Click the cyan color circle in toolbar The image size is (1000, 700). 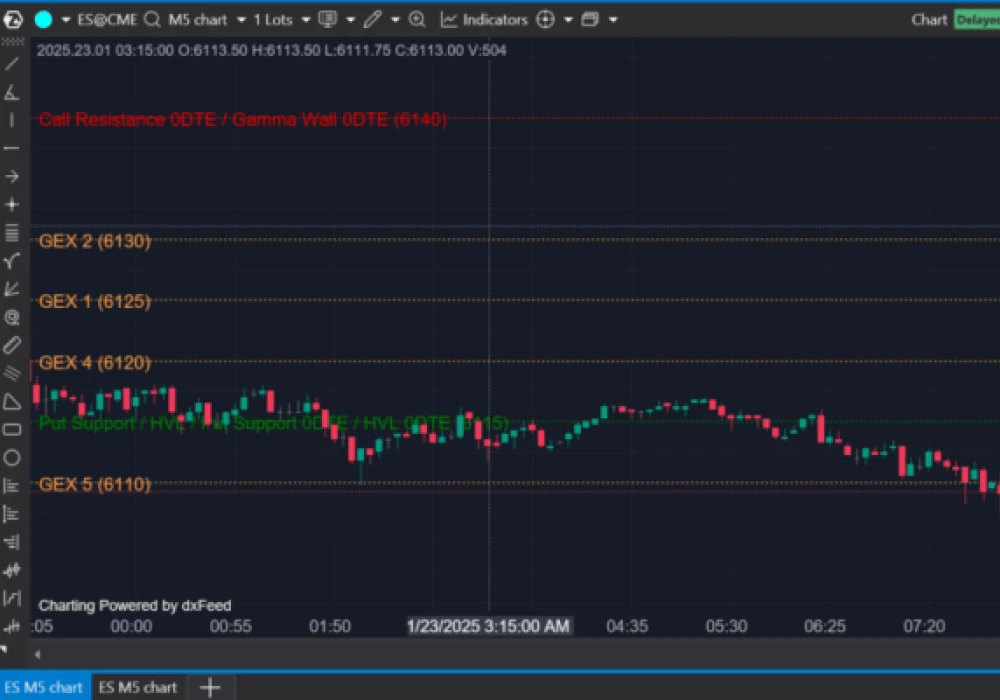43,20
